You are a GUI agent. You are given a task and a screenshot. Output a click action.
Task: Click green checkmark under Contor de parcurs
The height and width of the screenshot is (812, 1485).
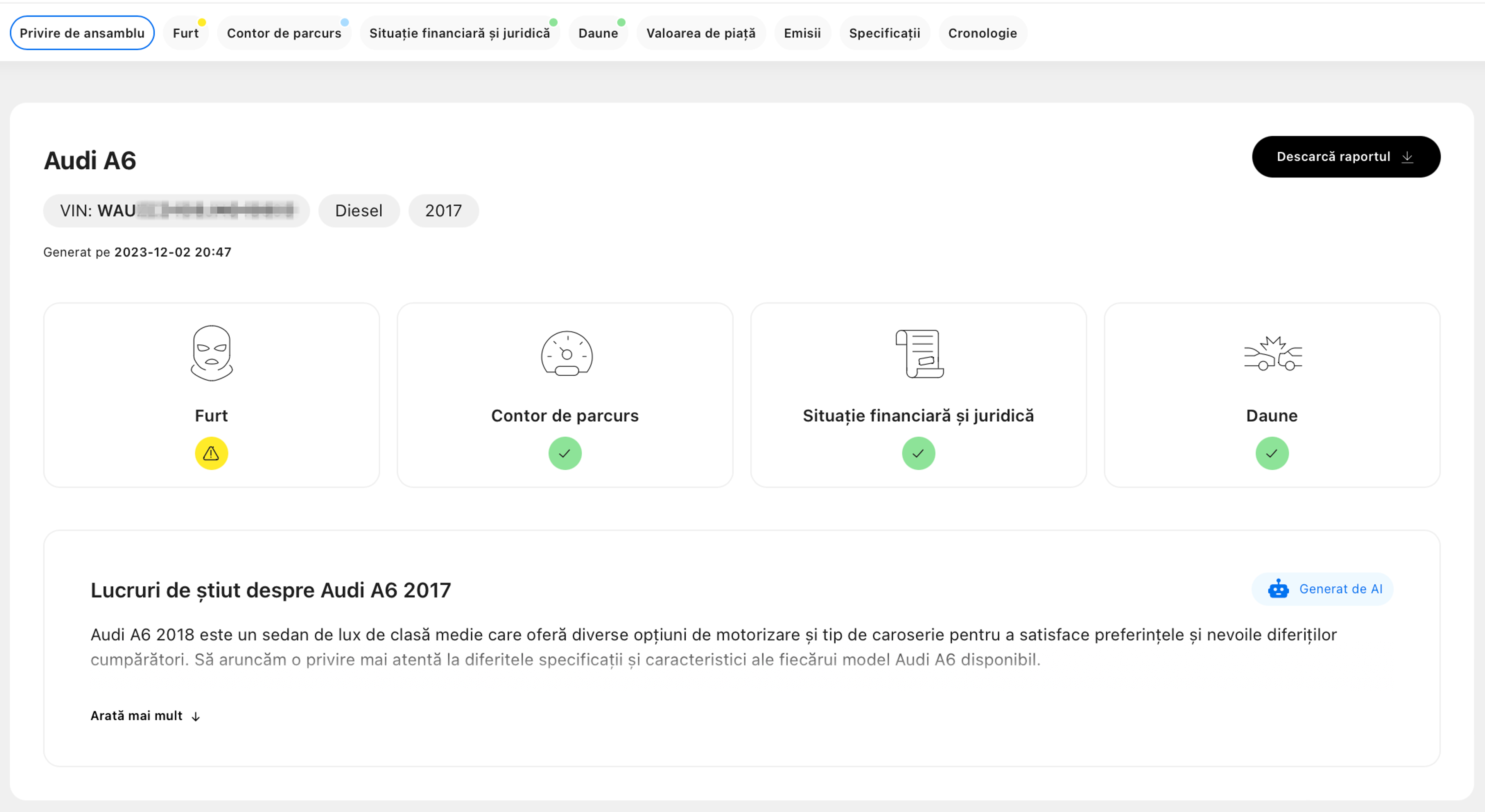565,454
